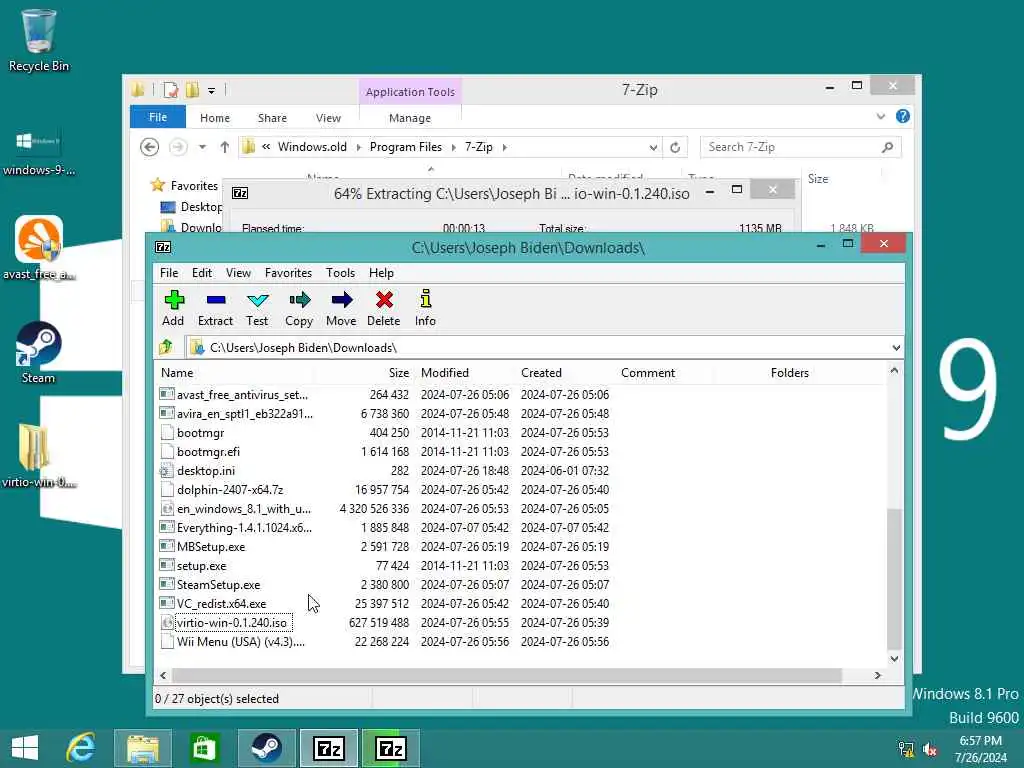This screenshot has width=1024, height=768.
Task: Open File Explorer from the taskbar
Action: point(143,748)
